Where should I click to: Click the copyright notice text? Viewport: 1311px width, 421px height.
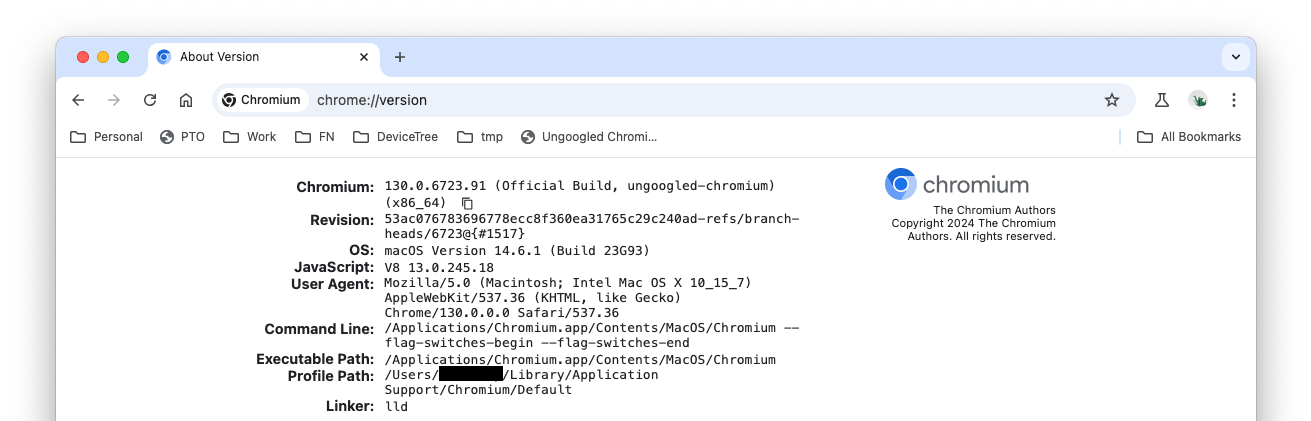974,223
